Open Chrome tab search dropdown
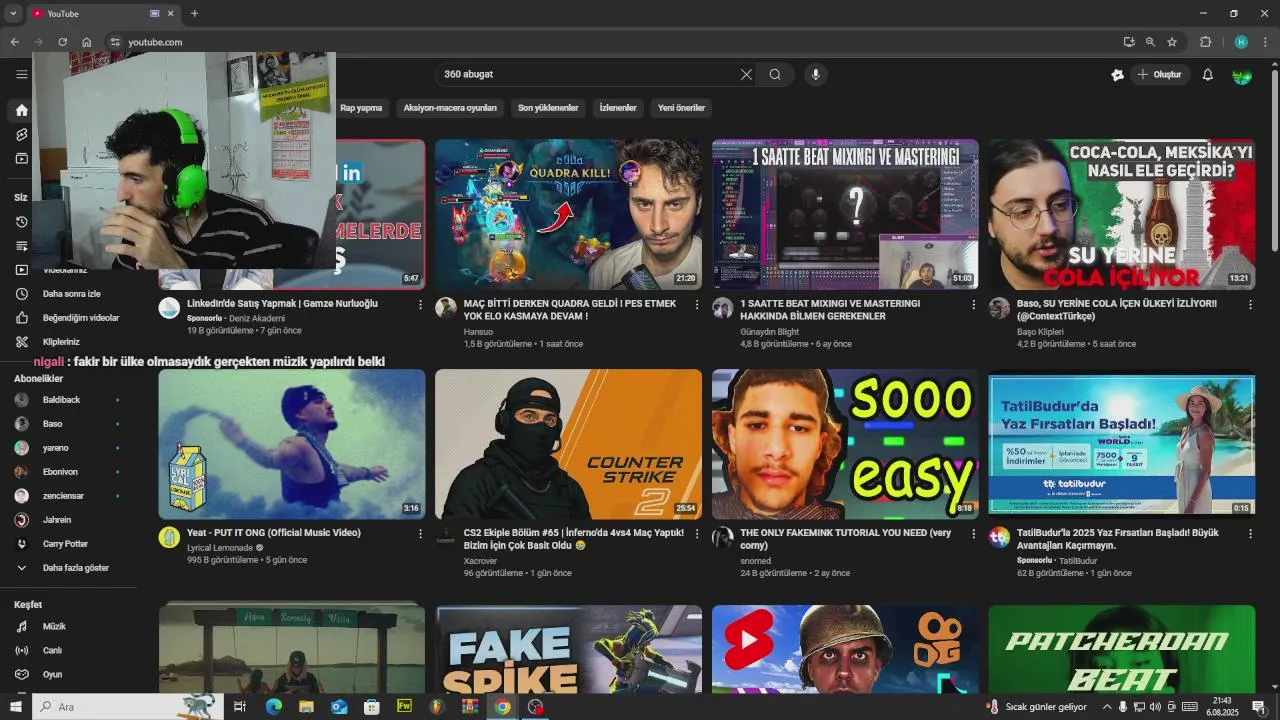 (13, 13)
